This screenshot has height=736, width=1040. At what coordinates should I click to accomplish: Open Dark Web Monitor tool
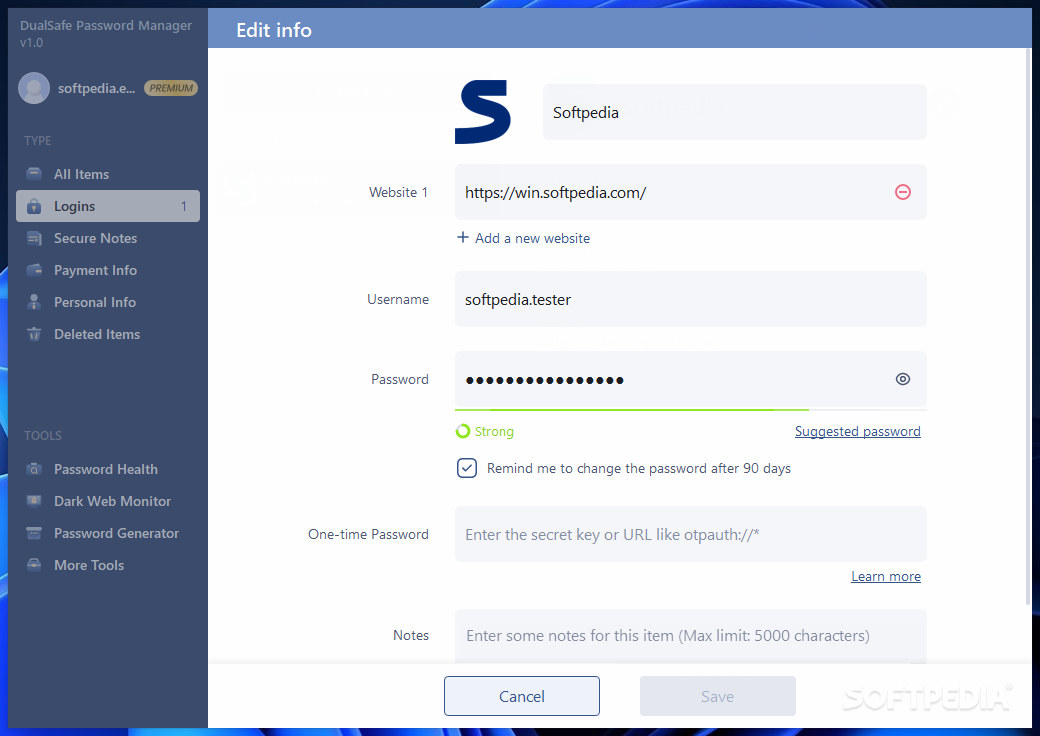click(108, 501)
